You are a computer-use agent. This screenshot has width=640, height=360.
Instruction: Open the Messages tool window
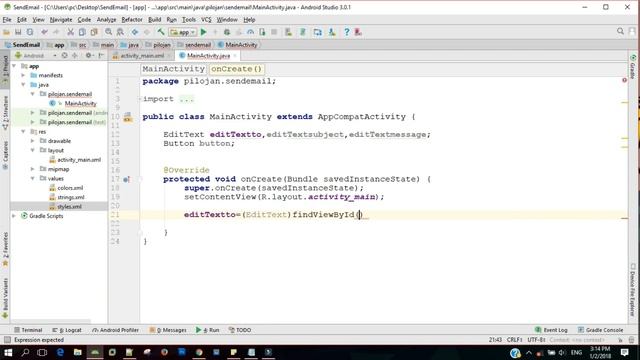tap(168, 330)
